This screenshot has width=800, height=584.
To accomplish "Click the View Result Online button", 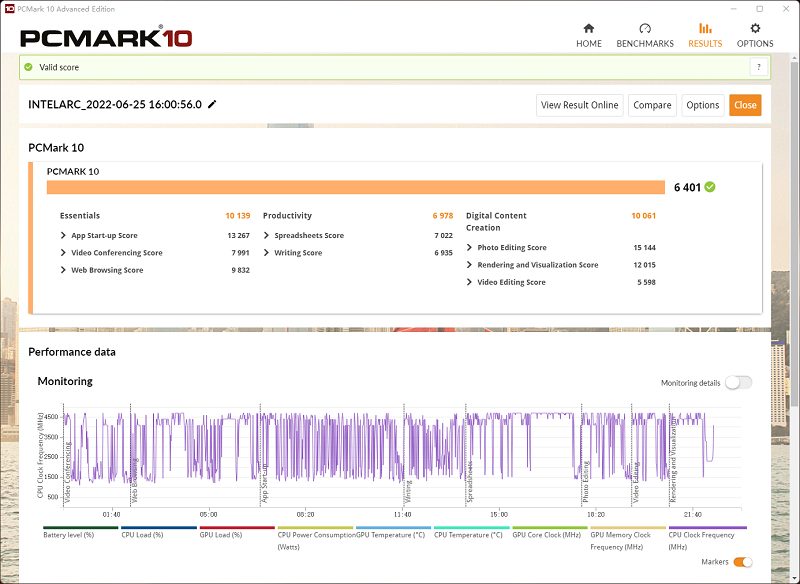I will (579, 105).
